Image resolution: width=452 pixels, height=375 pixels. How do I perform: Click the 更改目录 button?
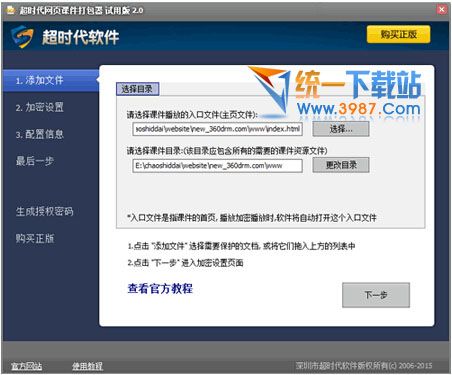pyautogui.click(x=341, y=165)
